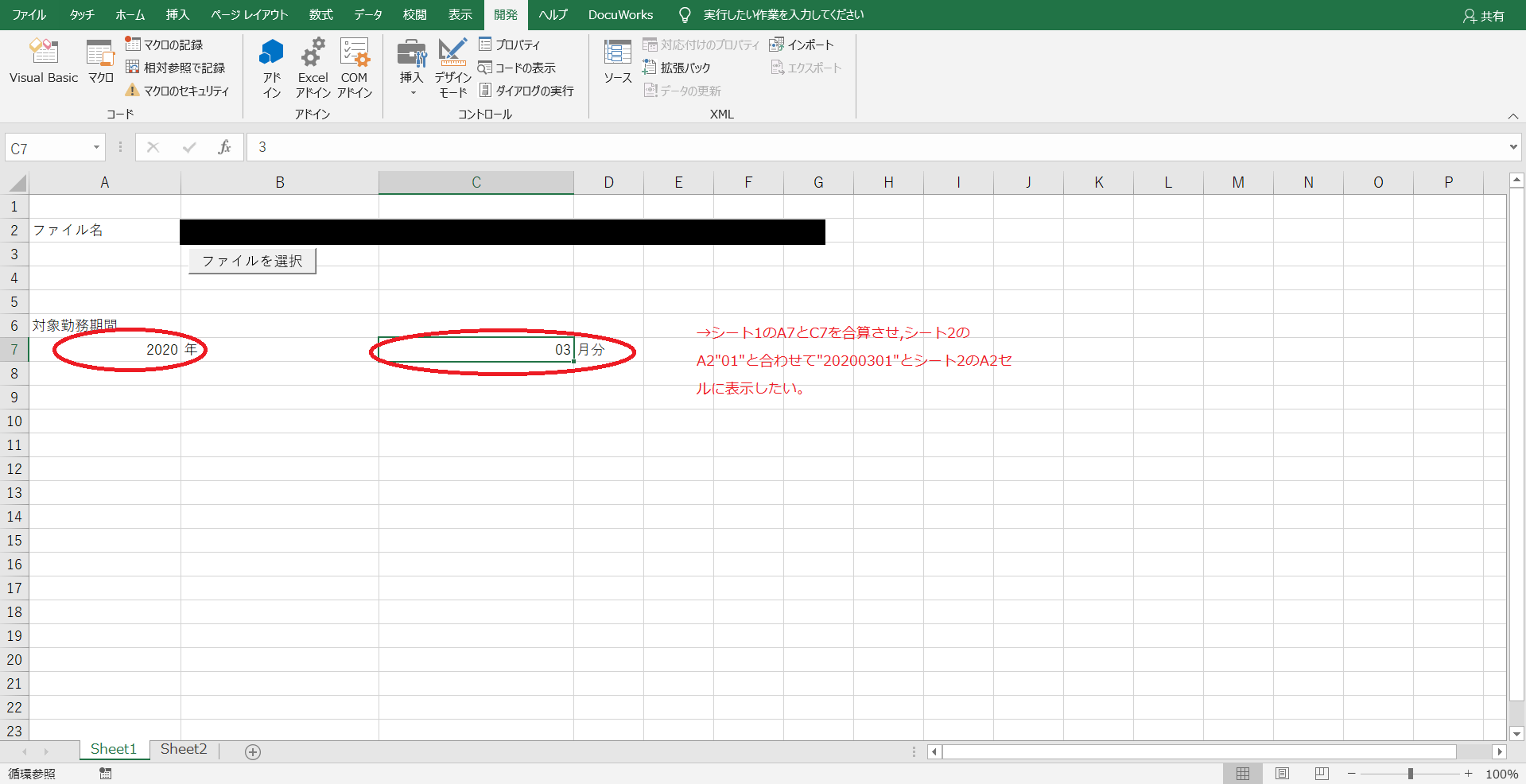This screenshot has height=784, width=1526.
Task: Select the 対象勤務期間 cell
Action: pos(105,325)
